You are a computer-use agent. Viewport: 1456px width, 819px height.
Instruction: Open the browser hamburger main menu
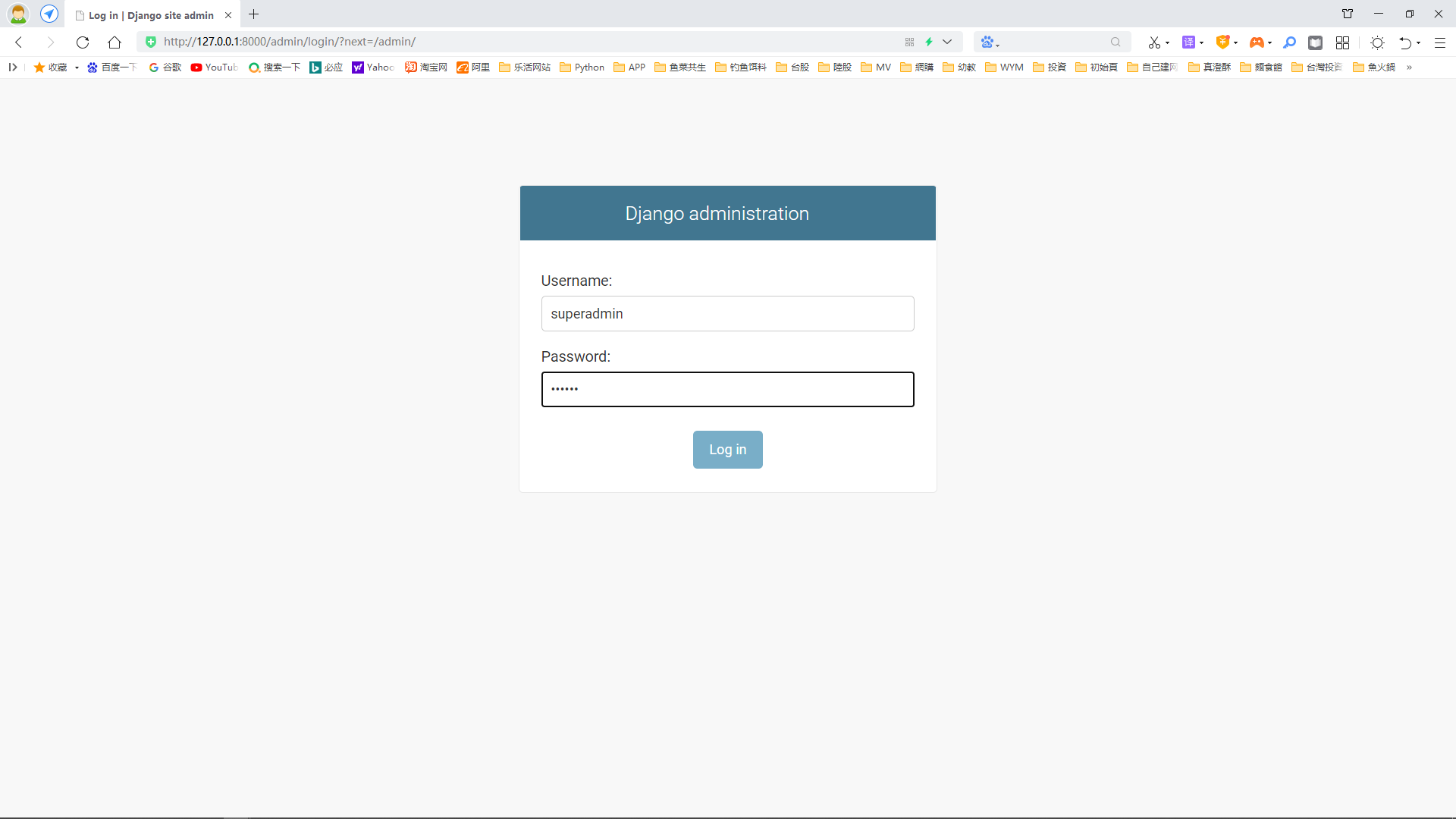[x=1440, y=42]
